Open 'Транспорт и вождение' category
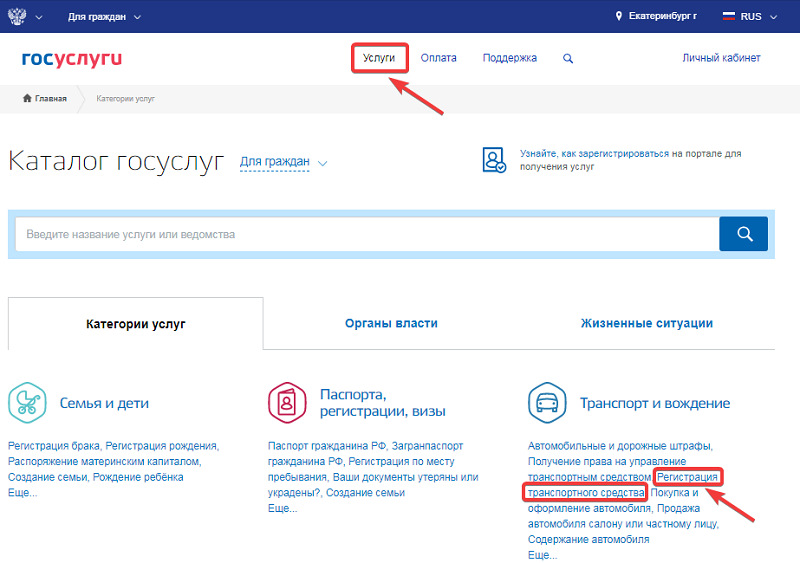Image resolution: width=800 pixels, height=563 pixels. click(x=655, y=403)
